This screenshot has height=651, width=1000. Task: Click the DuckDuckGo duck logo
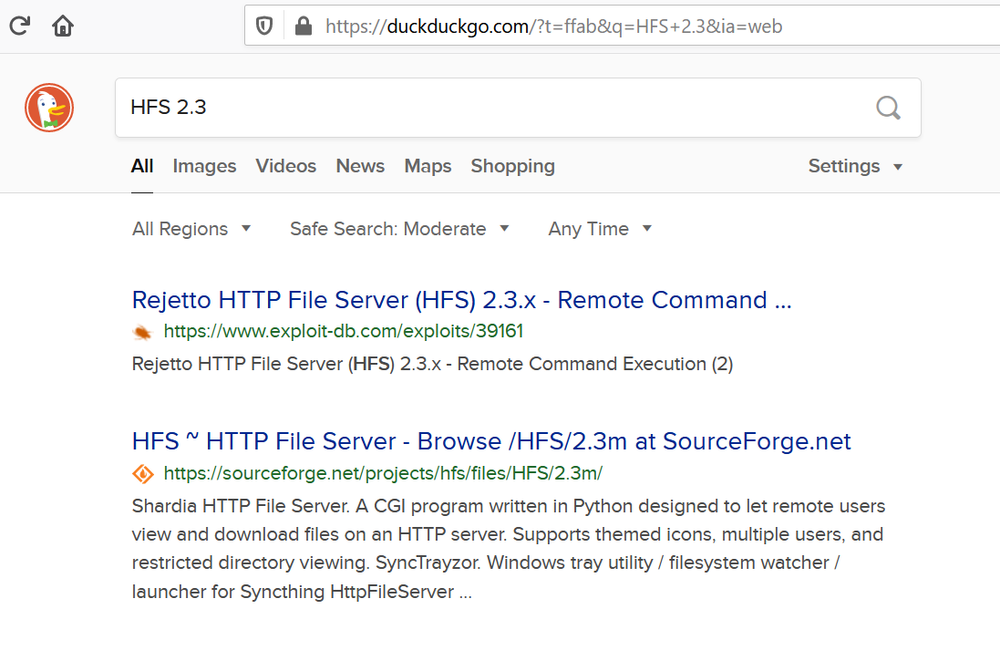pos(49,108)
